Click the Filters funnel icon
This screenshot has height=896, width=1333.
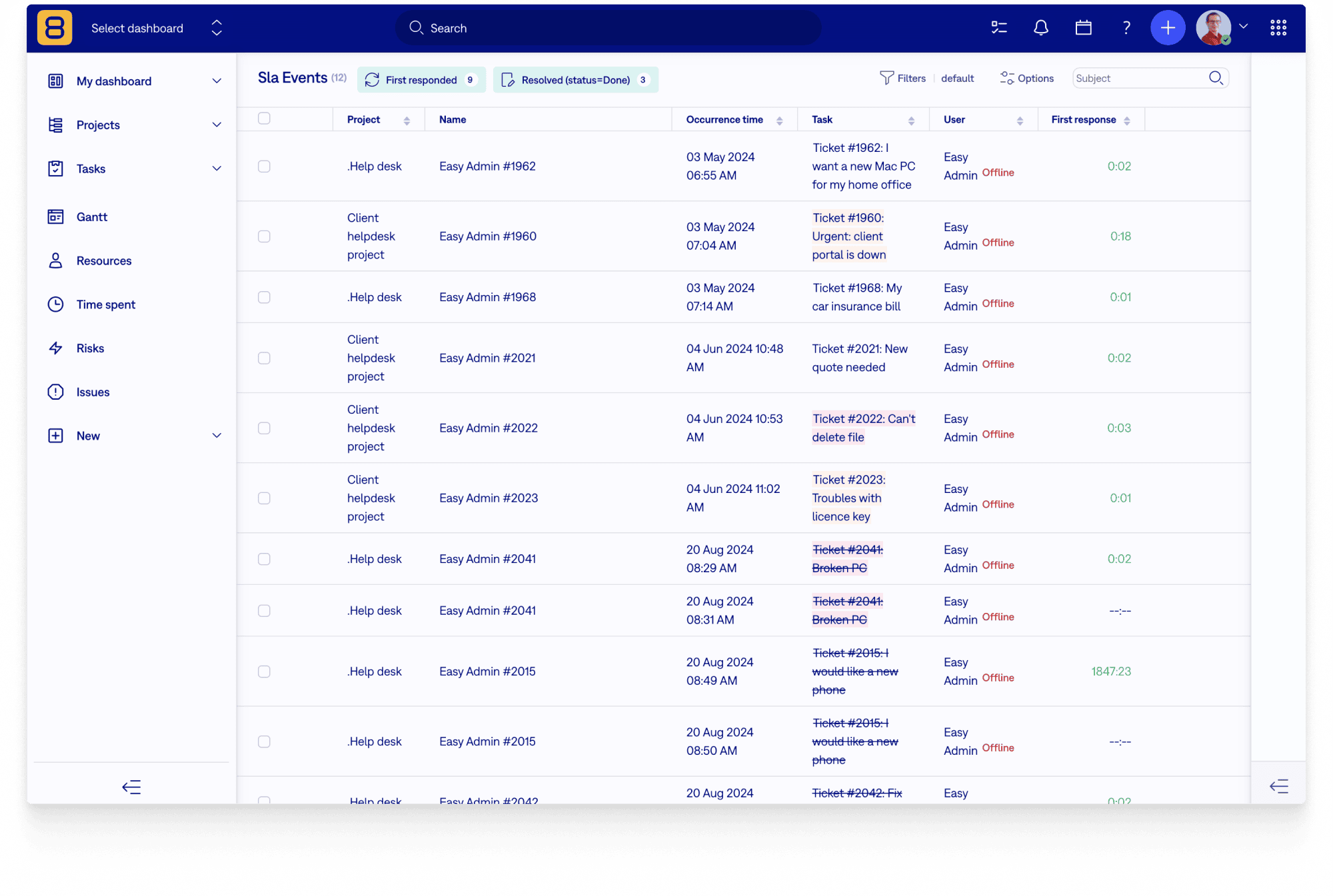(886, 79)
